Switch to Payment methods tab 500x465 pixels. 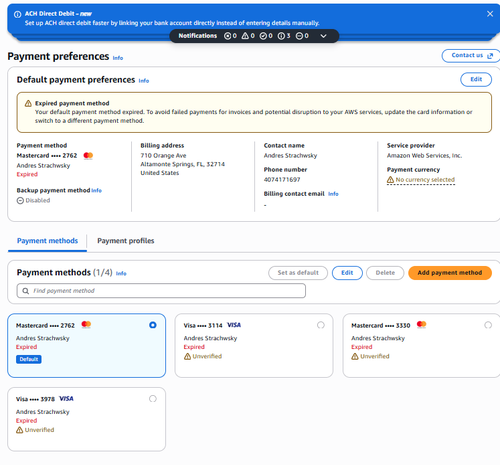coord(47,241)
